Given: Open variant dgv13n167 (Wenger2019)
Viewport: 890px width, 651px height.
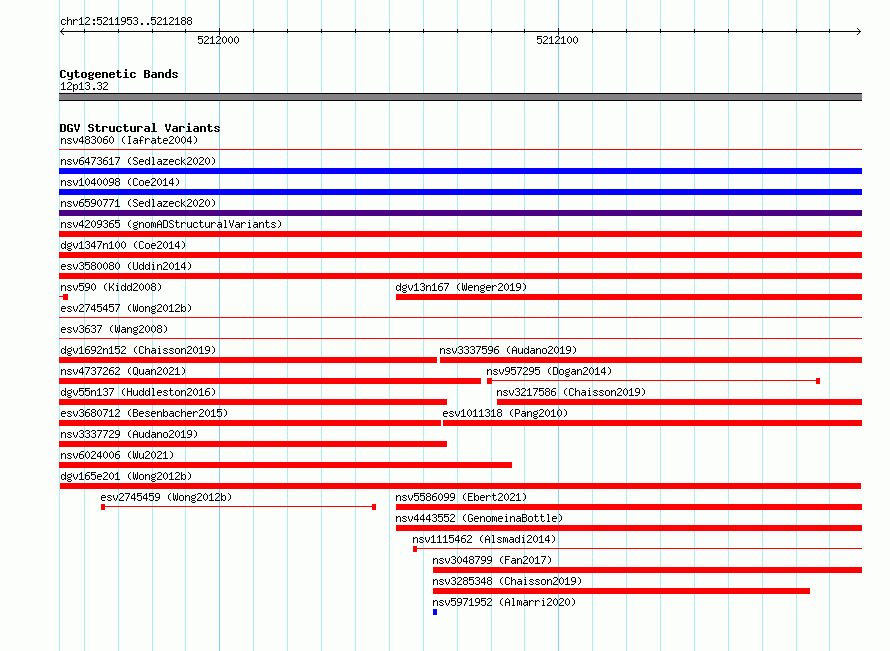Looking at the screenshot, I should (461, 287).
